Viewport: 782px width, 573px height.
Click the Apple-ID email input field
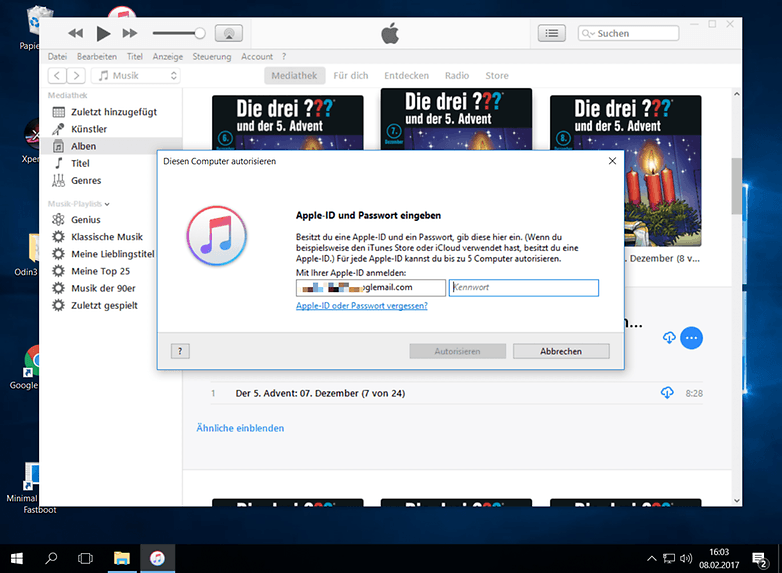(371, 288)
